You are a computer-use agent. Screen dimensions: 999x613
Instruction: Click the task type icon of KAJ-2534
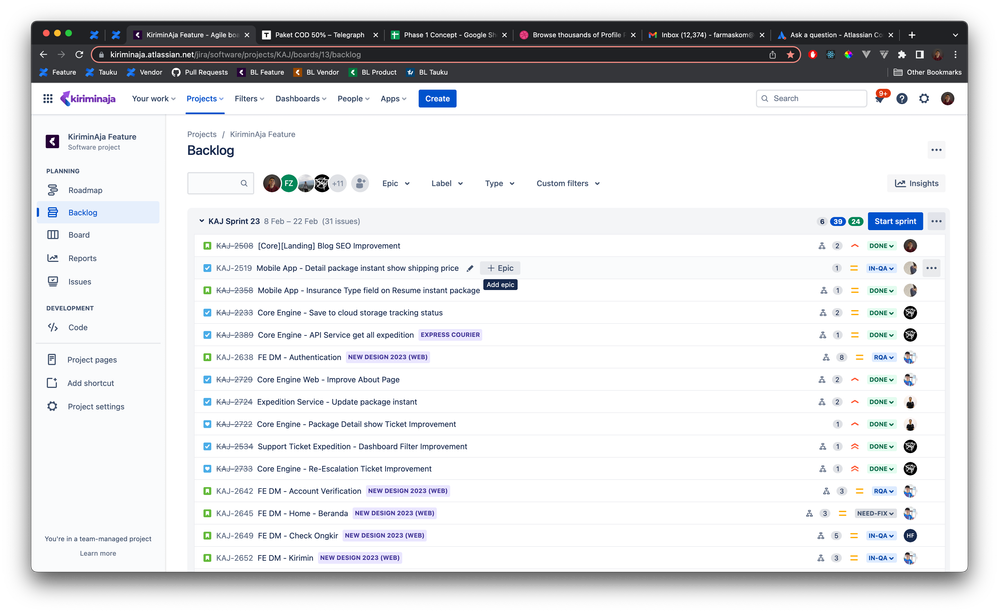coord(207,447)
